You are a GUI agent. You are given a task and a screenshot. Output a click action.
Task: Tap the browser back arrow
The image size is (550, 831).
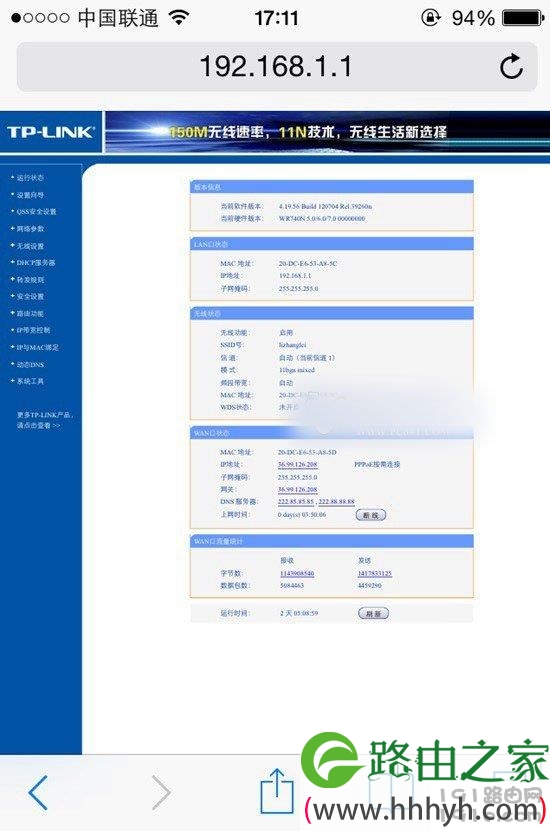tap(38, 792)
